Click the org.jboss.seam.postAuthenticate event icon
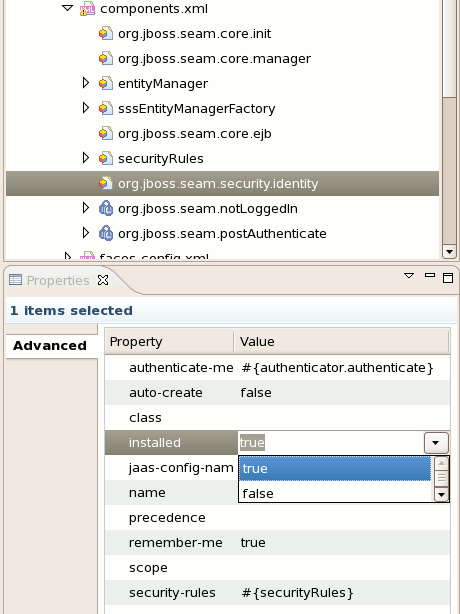 106,234
